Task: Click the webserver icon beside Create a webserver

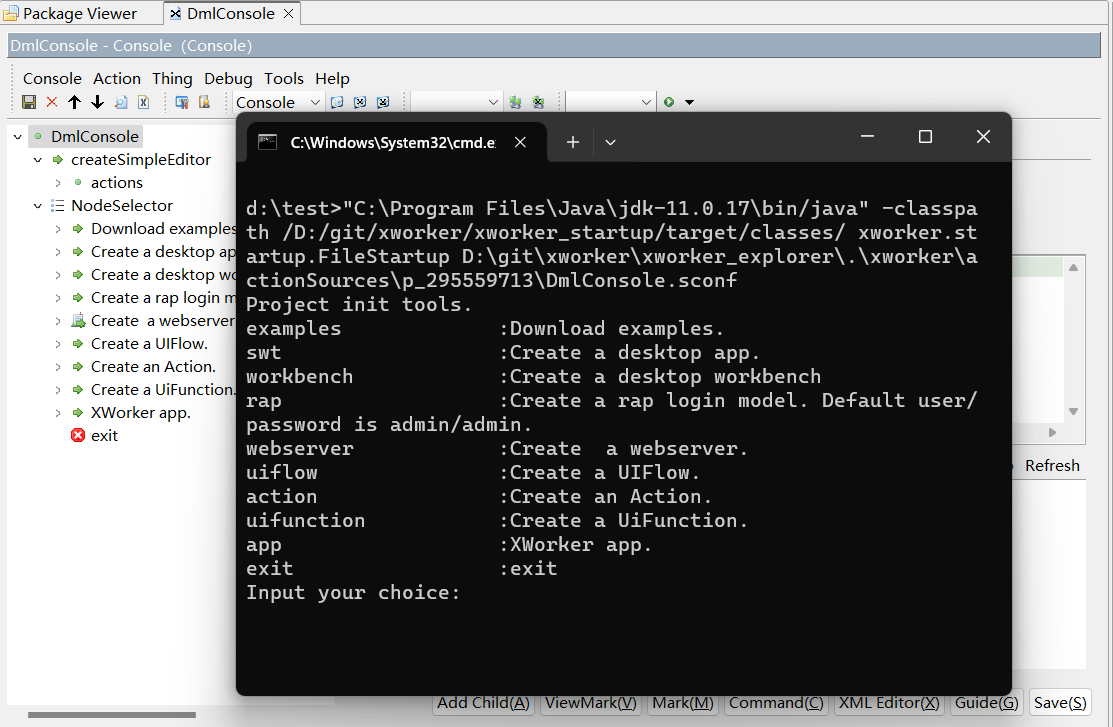Action: (80, 320)
